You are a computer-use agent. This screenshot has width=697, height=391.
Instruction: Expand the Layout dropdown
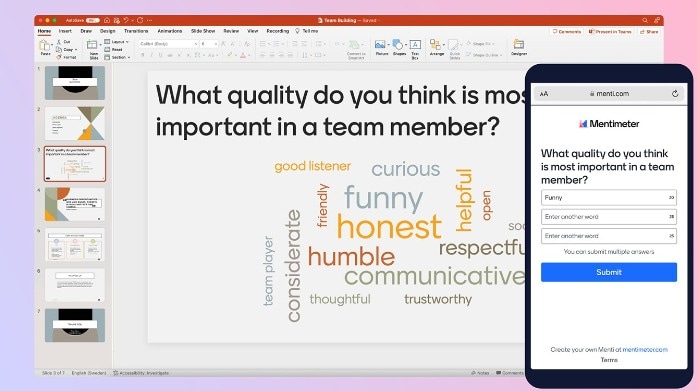116,42
